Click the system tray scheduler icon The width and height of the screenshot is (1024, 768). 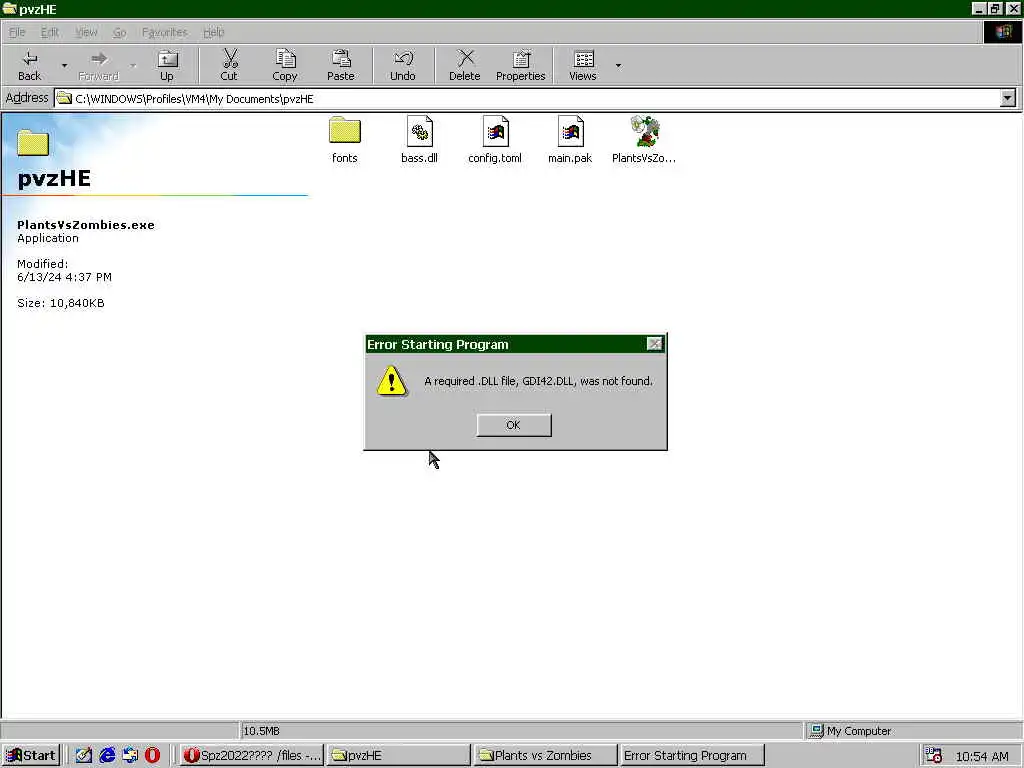933,756
